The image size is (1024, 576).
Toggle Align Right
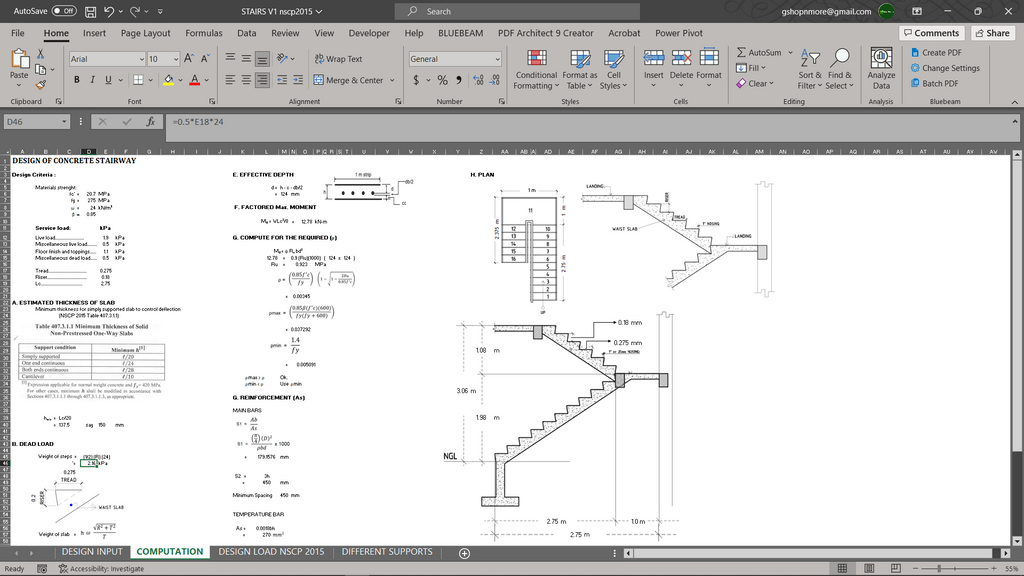(x=262, y=80)
